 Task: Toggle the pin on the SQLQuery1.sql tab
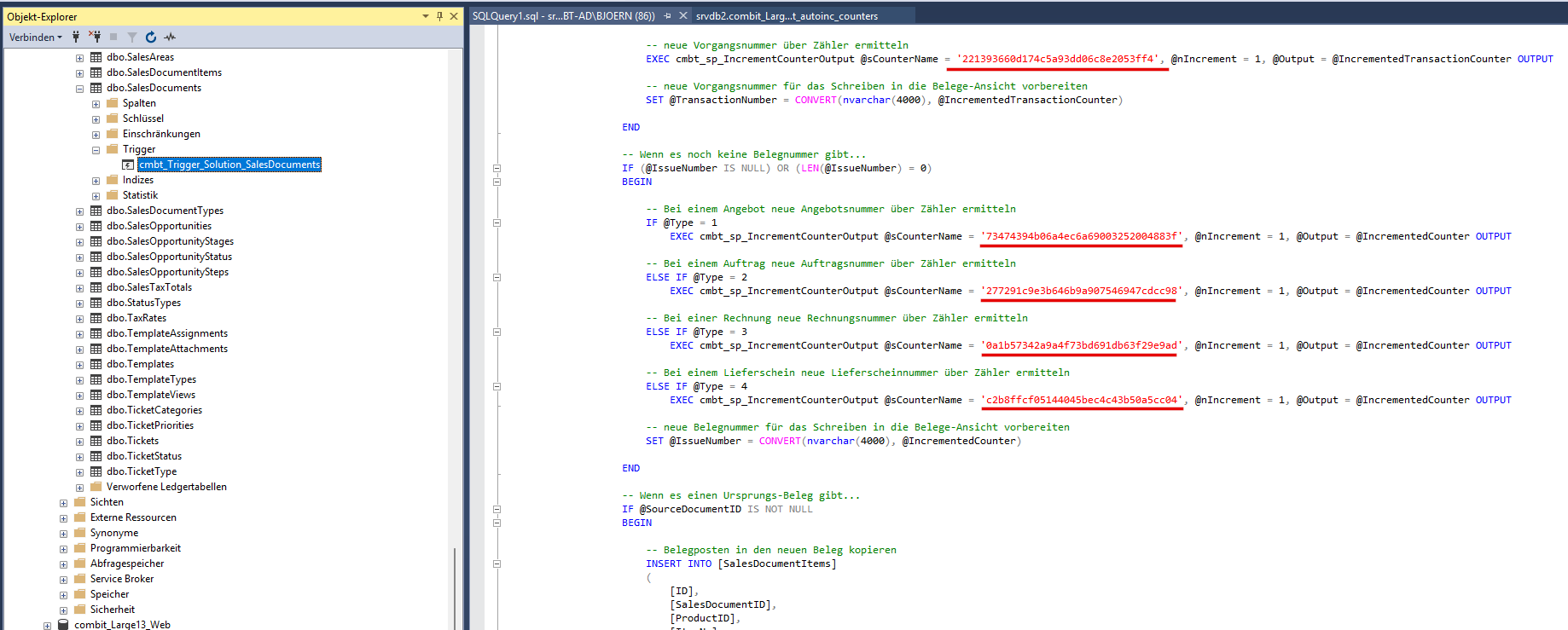tap(667, 15)
